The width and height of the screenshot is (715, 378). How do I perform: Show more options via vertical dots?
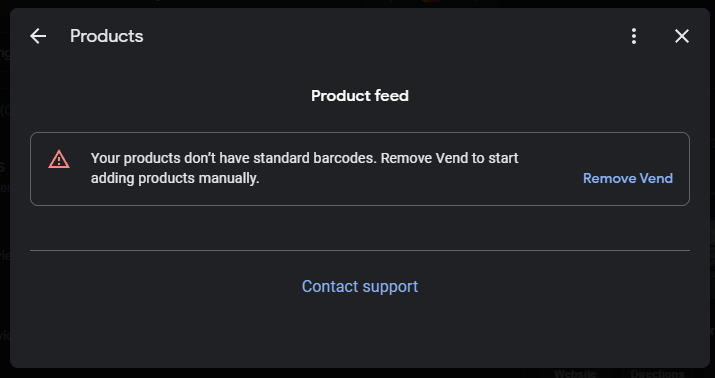(634, 36)
